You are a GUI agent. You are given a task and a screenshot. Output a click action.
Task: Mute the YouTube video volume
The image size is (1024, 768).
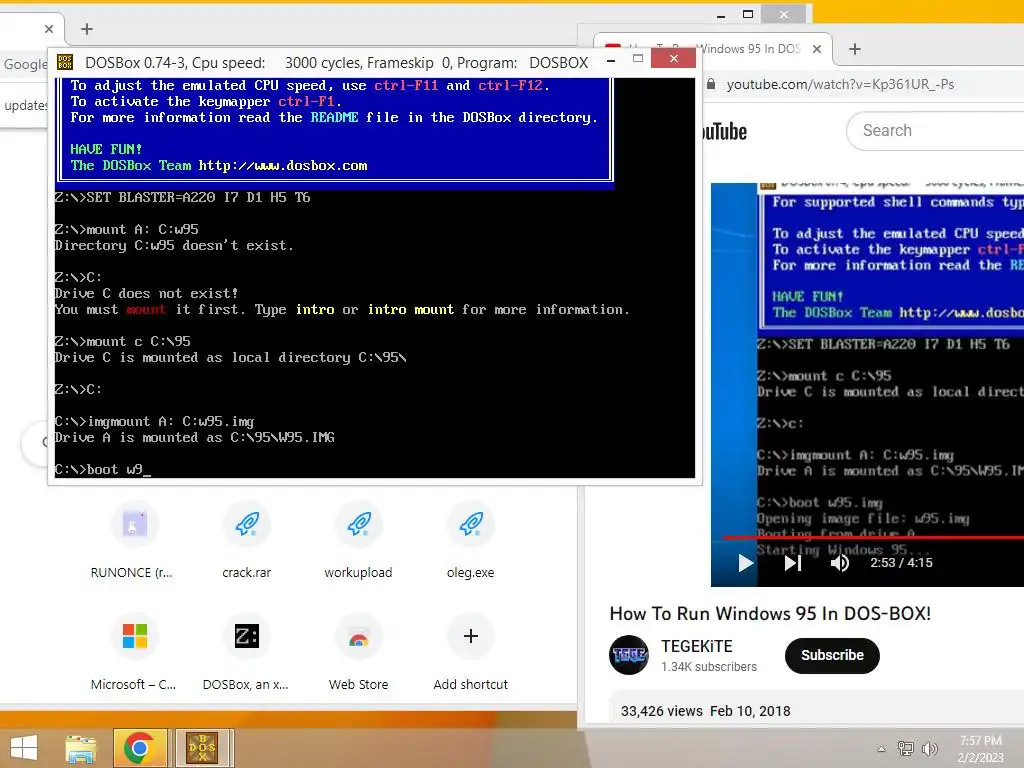(840, 563)
